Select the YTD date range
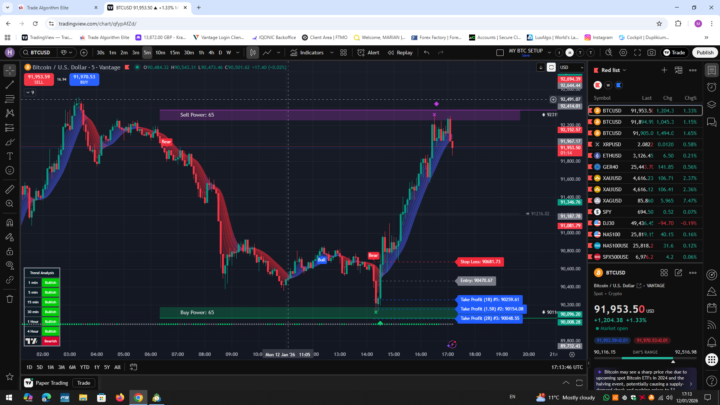The height and width of the screenshot is (405, 720). [84, 367]
